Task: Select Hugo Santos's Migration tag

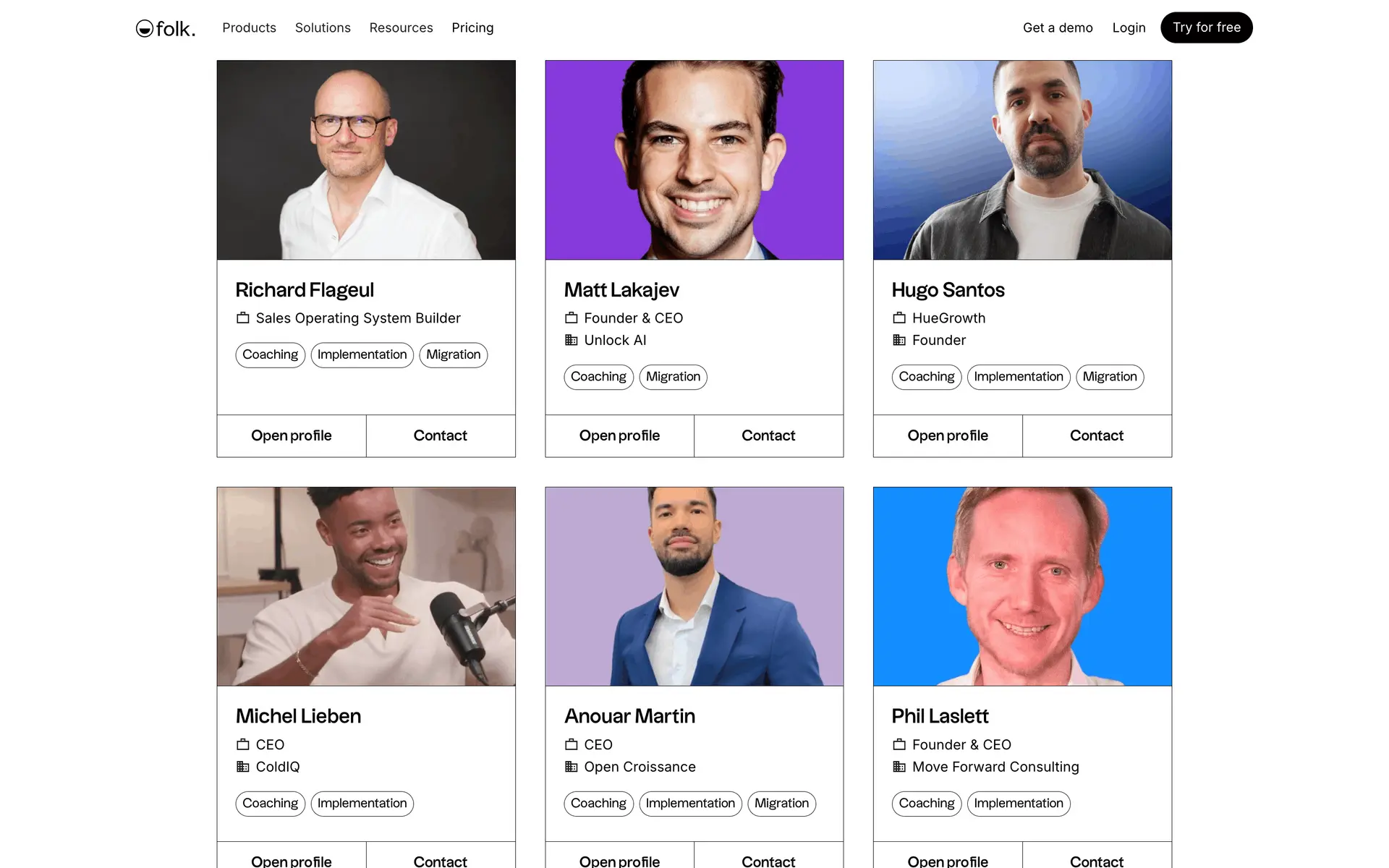Action: [1109, 377]
